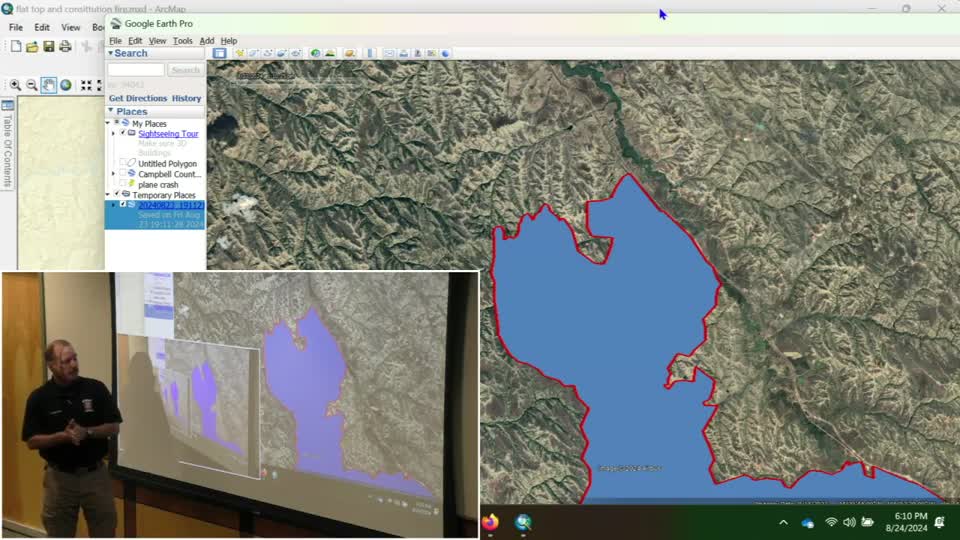Screen dimensions: 960x540
Task: Toggle the Temporary Places checkbox
Action: [x=117, y=194]
